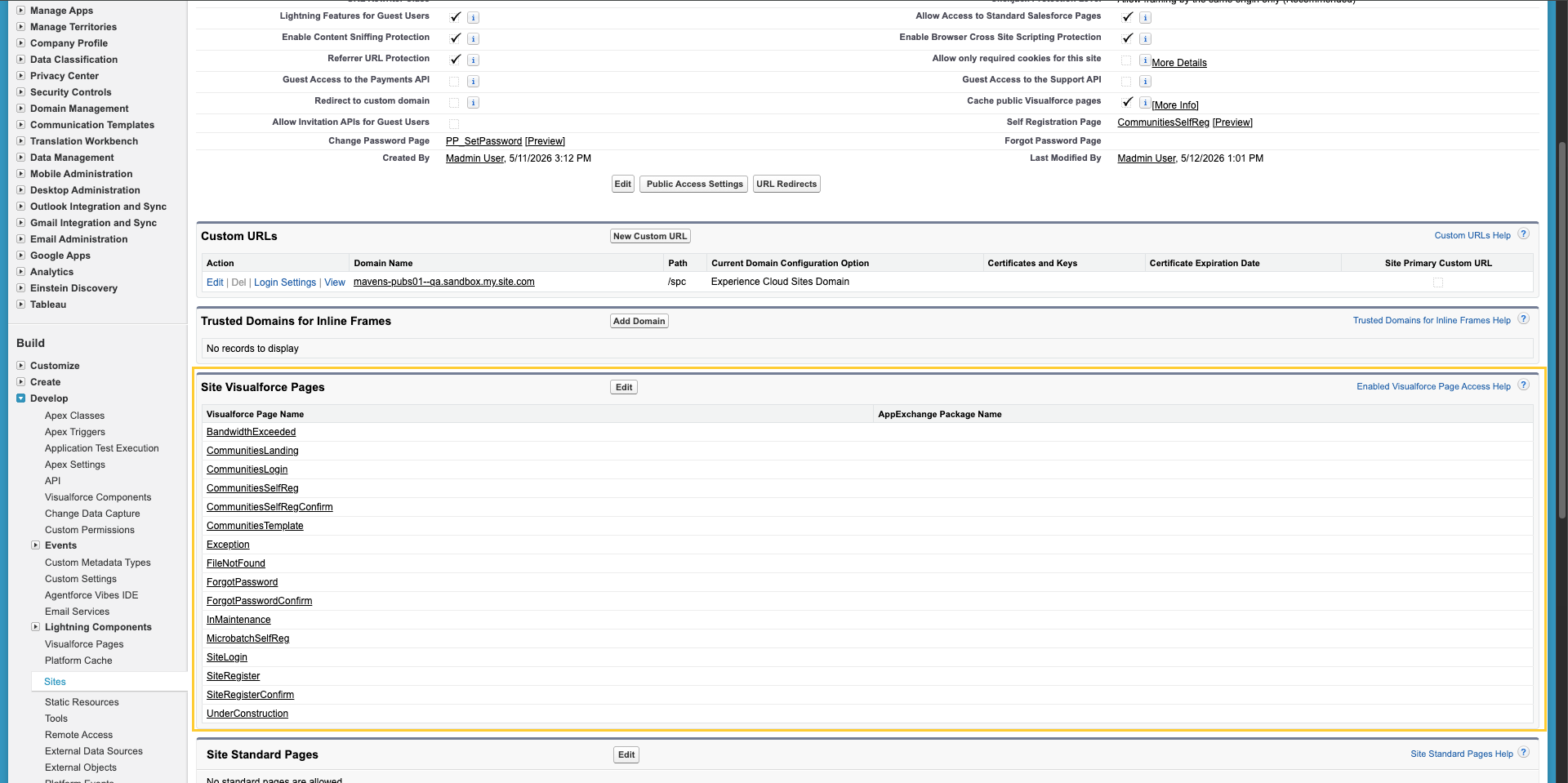Click View link in Custom URLs row

[x=335, y=283]
